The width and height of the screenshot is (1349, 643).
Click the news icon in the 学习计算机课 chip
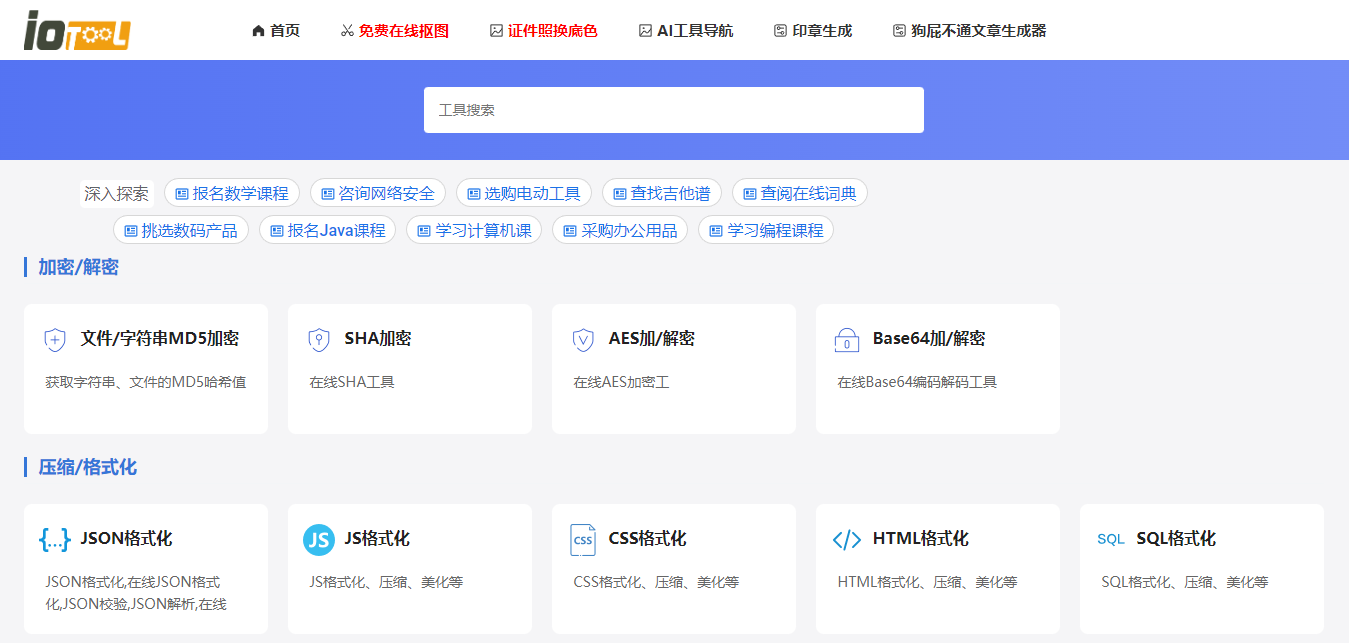click(424, 231)
